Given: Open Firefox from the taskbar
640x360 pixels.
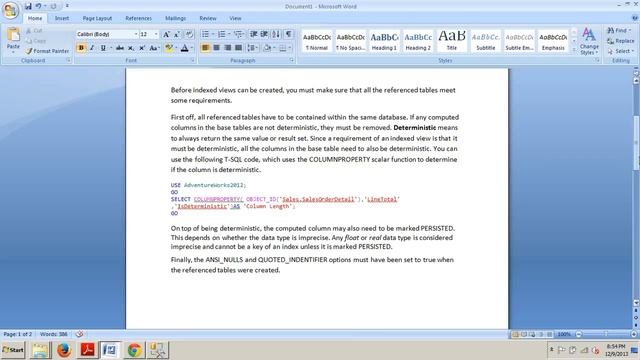Looking at the screenshot, I should 64,350.
